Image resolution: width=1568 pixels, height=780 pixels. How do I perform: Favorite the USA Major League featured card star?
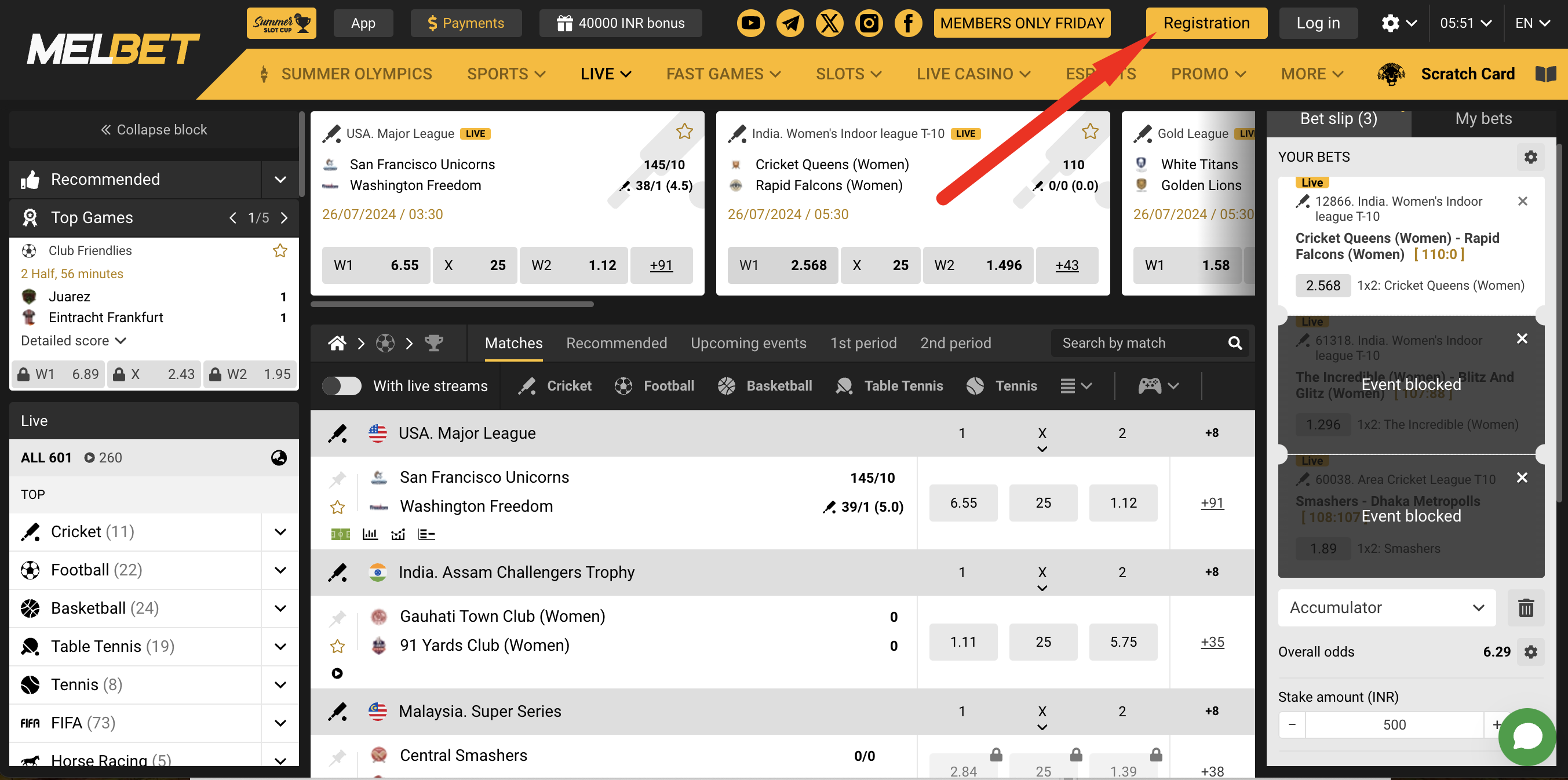tap(684, 132)
